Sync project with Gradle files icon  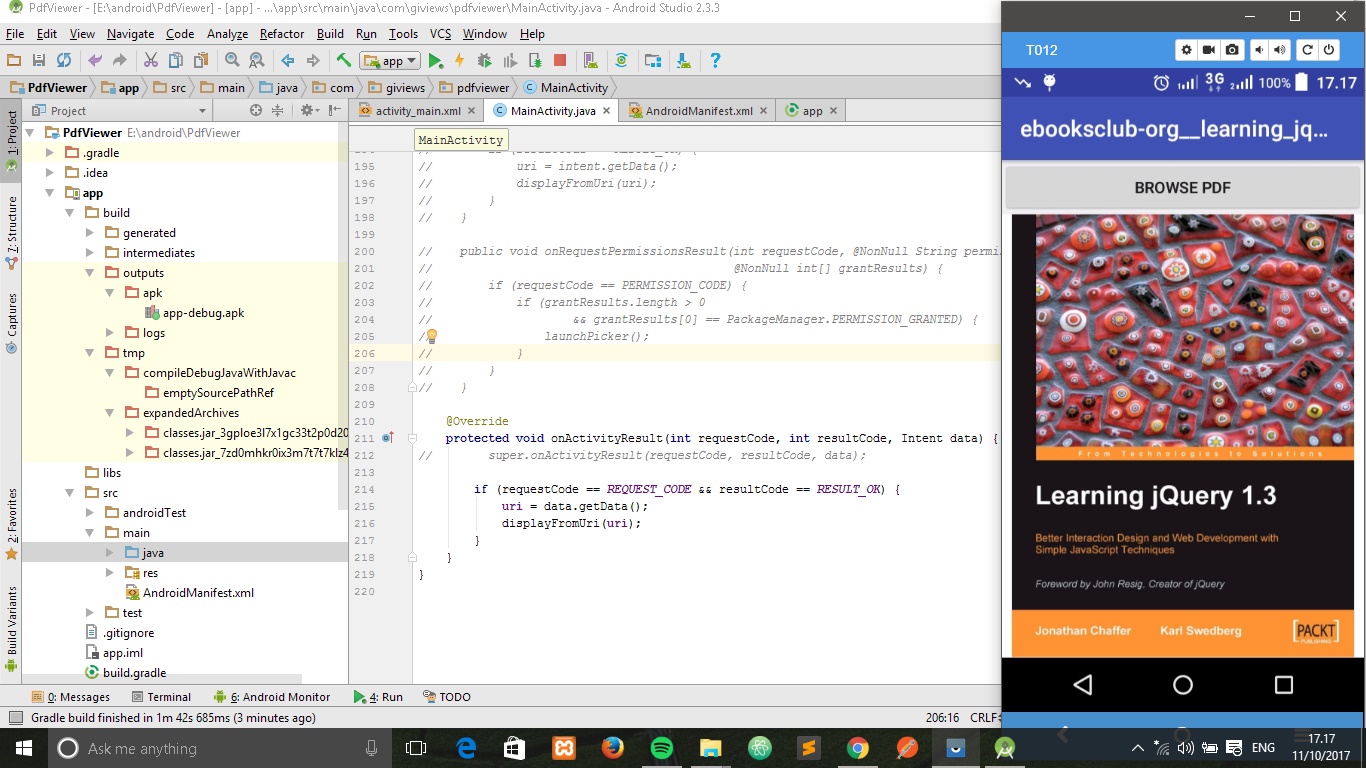coord(621,60)
